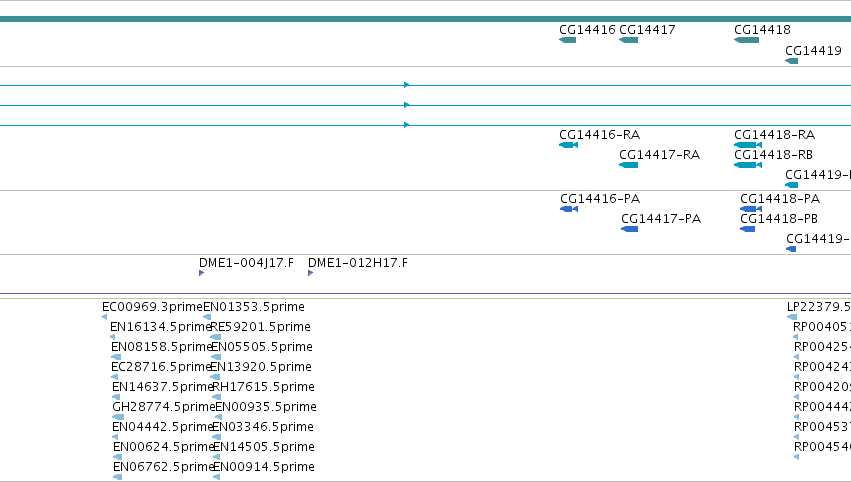The image size is (851, 482).
Task: Click the CG14417 gene arrow glyph
Action: [x=628, y=40]
